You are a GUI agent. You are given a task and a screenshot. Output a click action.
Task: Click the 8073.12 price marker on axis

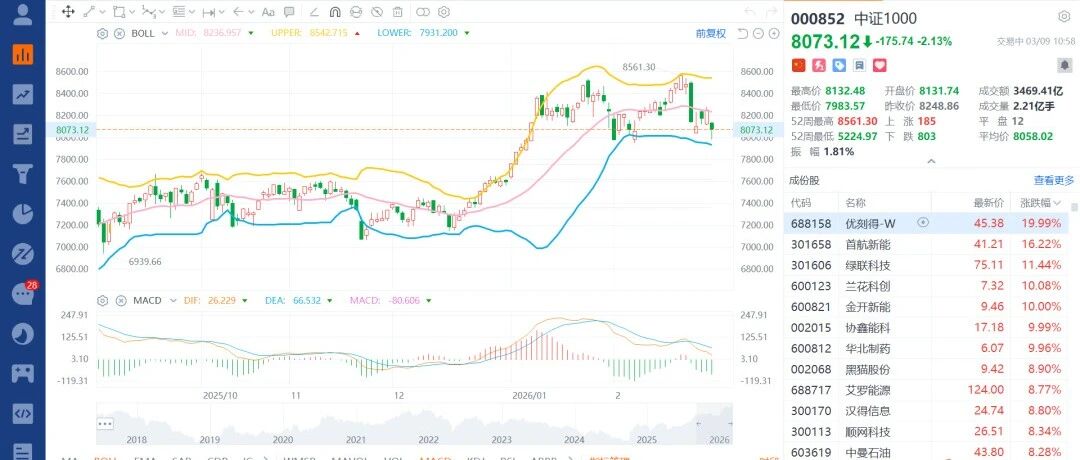pyautogui.click(x=759, y=129)
